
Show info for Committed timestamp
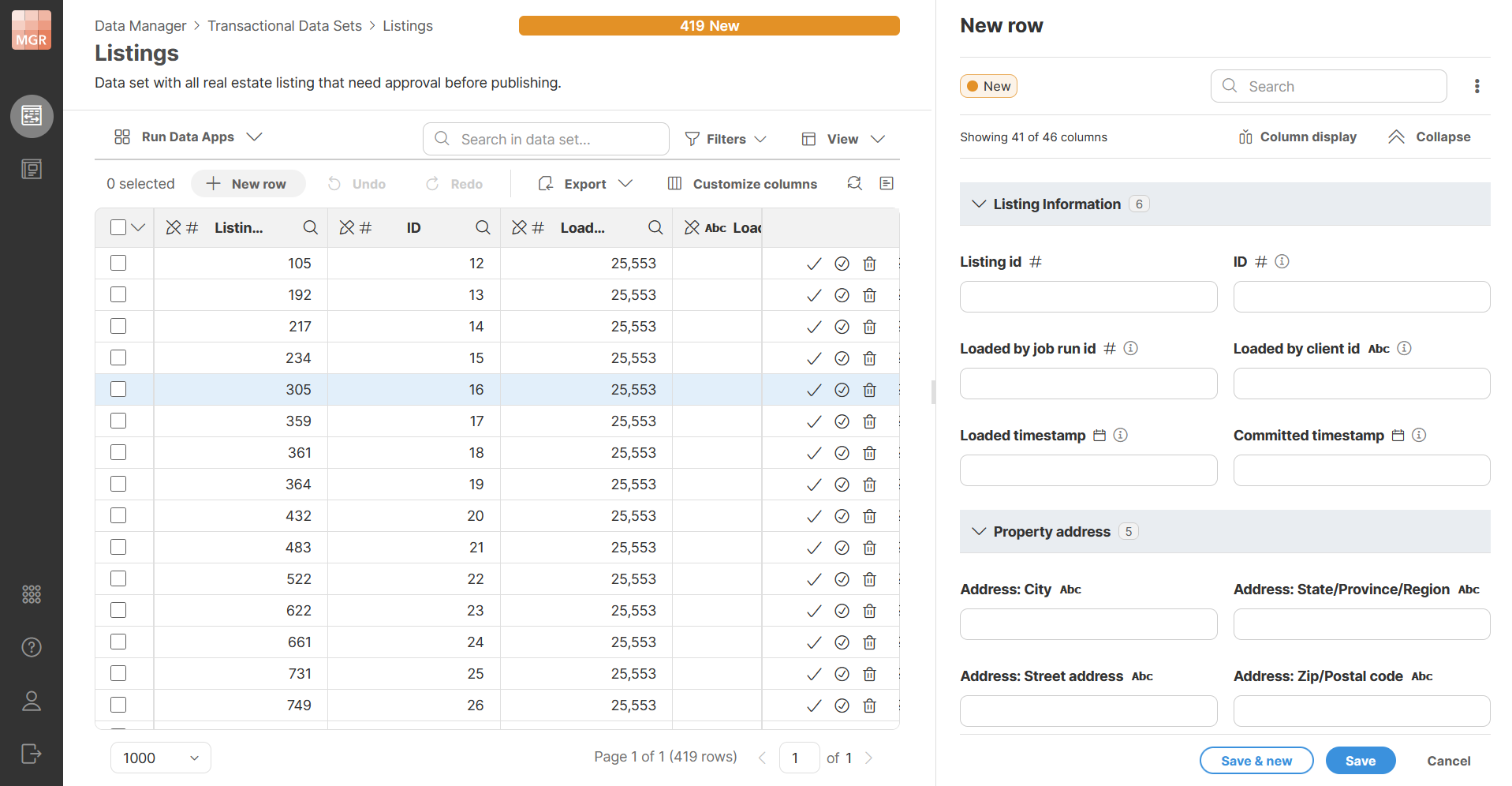[x=1419, y=435]
